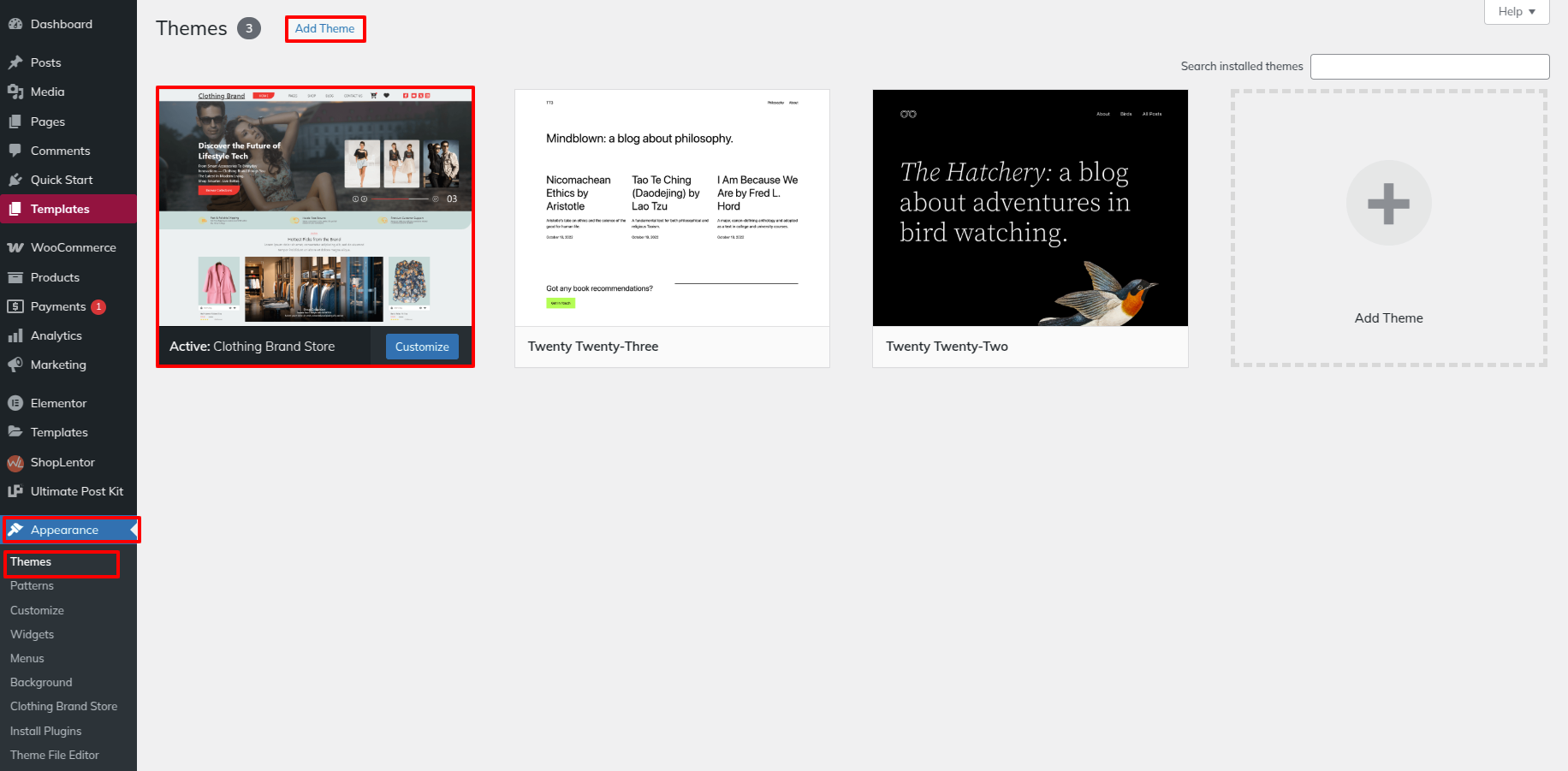Click the Elementor Templates folder icon
The image size is (1568, 771).
(15, 432)
